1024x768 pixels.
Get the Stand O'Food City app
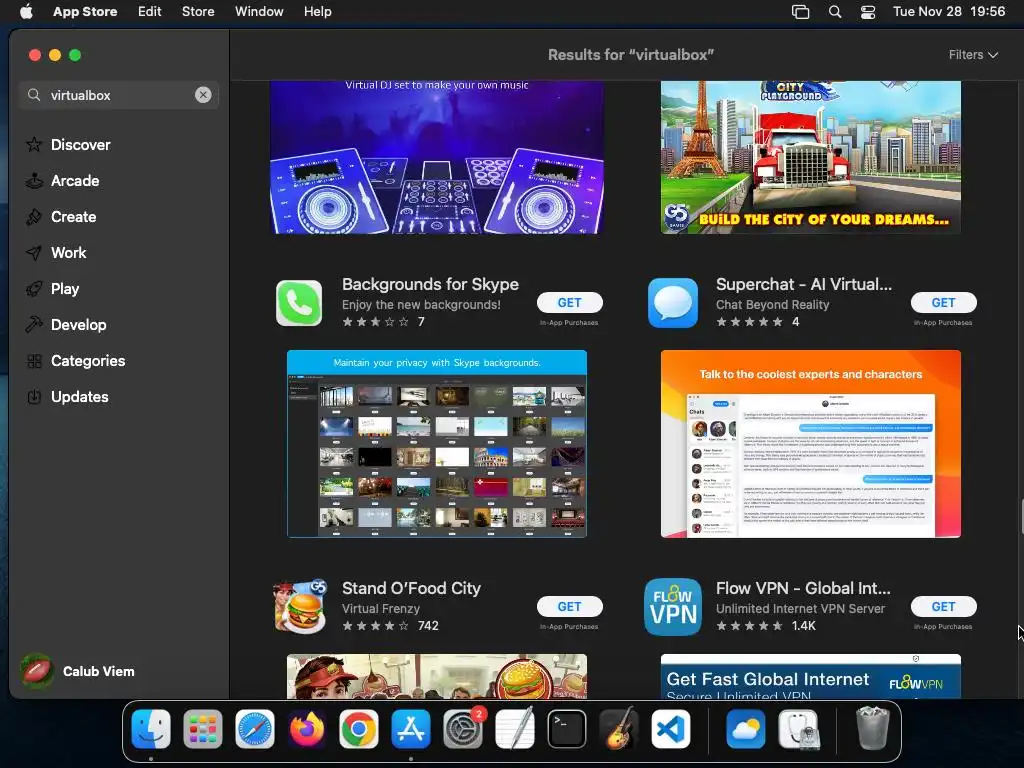coord(569,606)
